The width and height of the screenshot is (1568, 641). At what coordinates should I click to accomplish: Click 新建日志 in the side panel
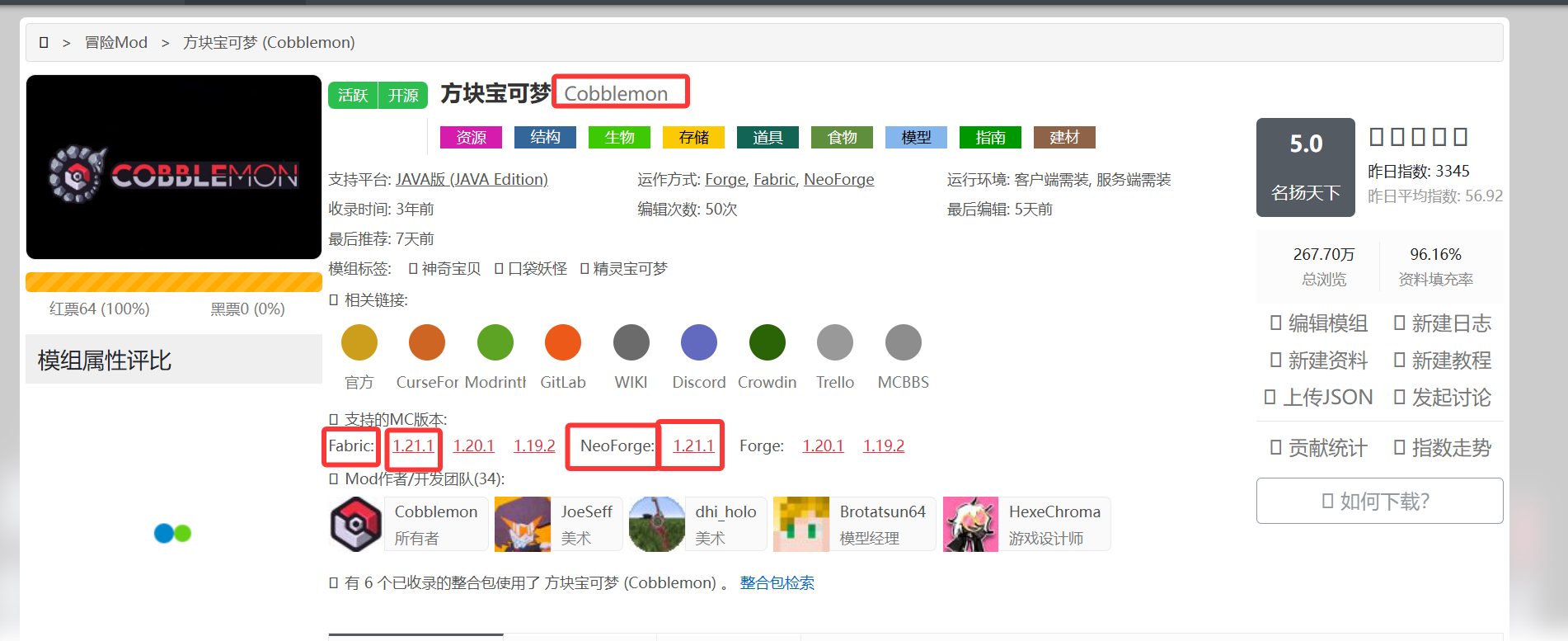tap(1443, 323)
